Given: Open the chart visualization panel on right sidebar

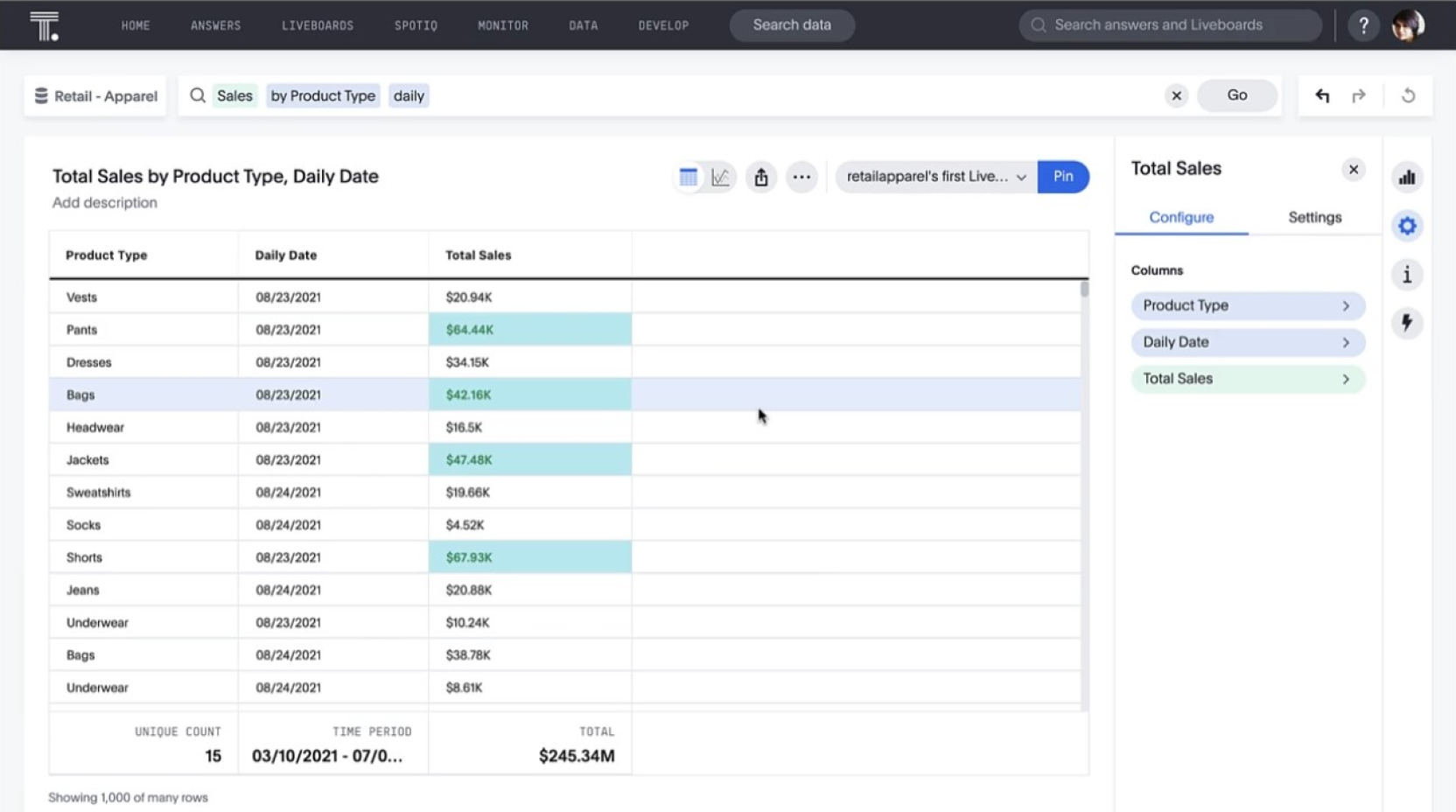Looking at the screenshot, I should pos(1407,177).
